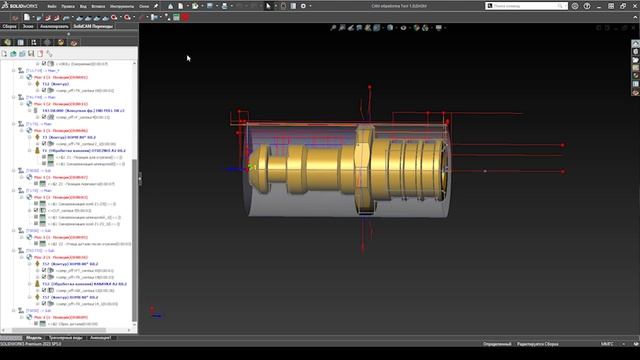640x360 pixels.
Task: Click the Save icon in the top toolbar
Action: [209, 6]
